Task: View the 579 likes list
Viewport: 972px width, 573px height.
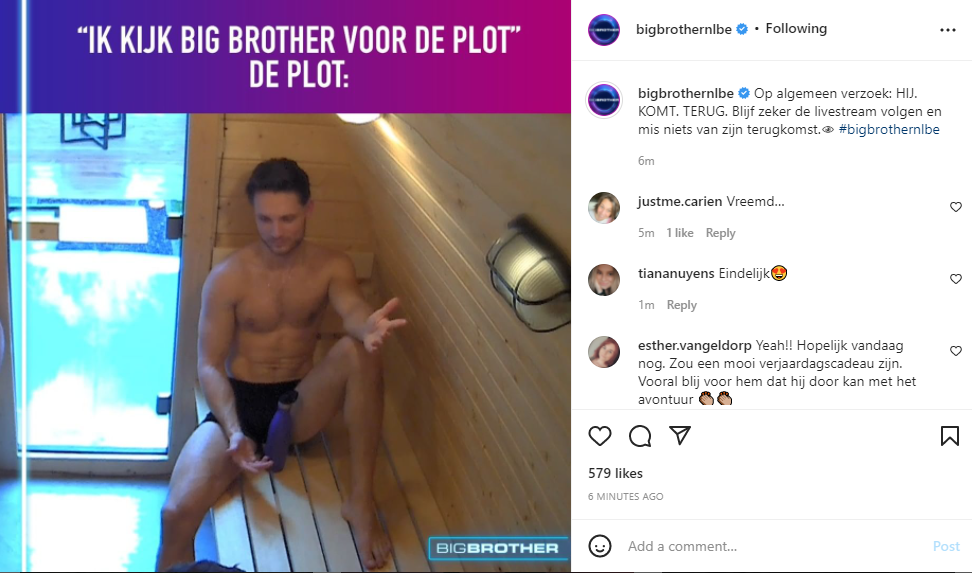Action: [616, 473]
